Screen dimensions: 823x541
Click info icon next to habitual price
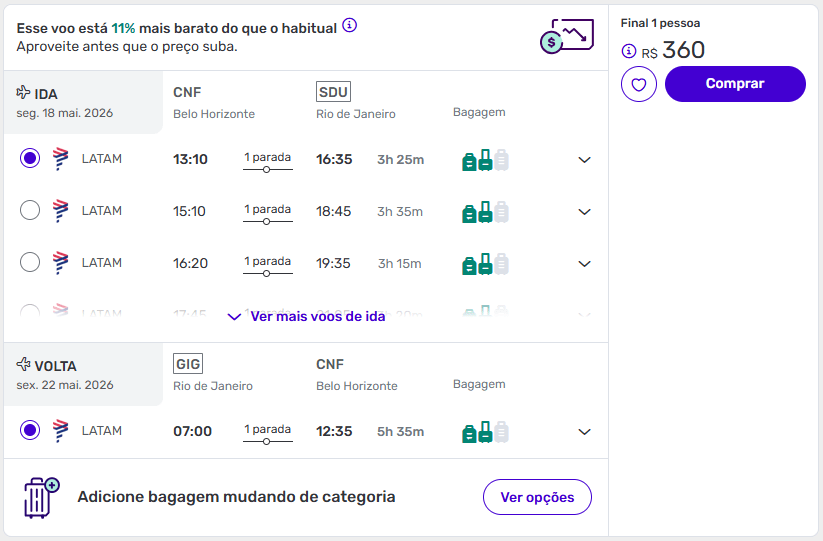click(x=349, y=26)
